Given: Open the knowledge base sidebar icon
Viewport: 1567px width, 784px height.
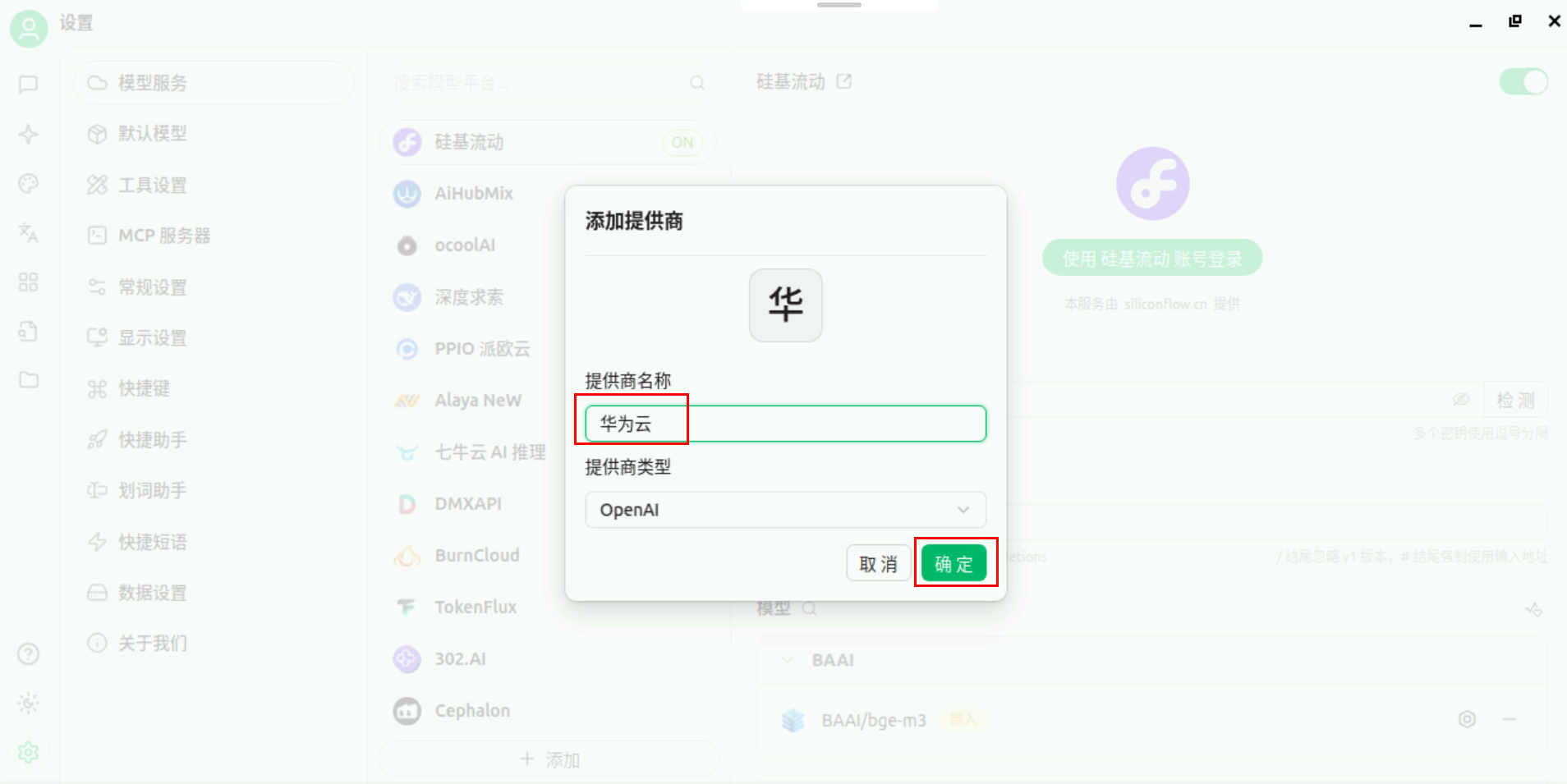Looking at the screenshot, I should [x=29, y=332].
